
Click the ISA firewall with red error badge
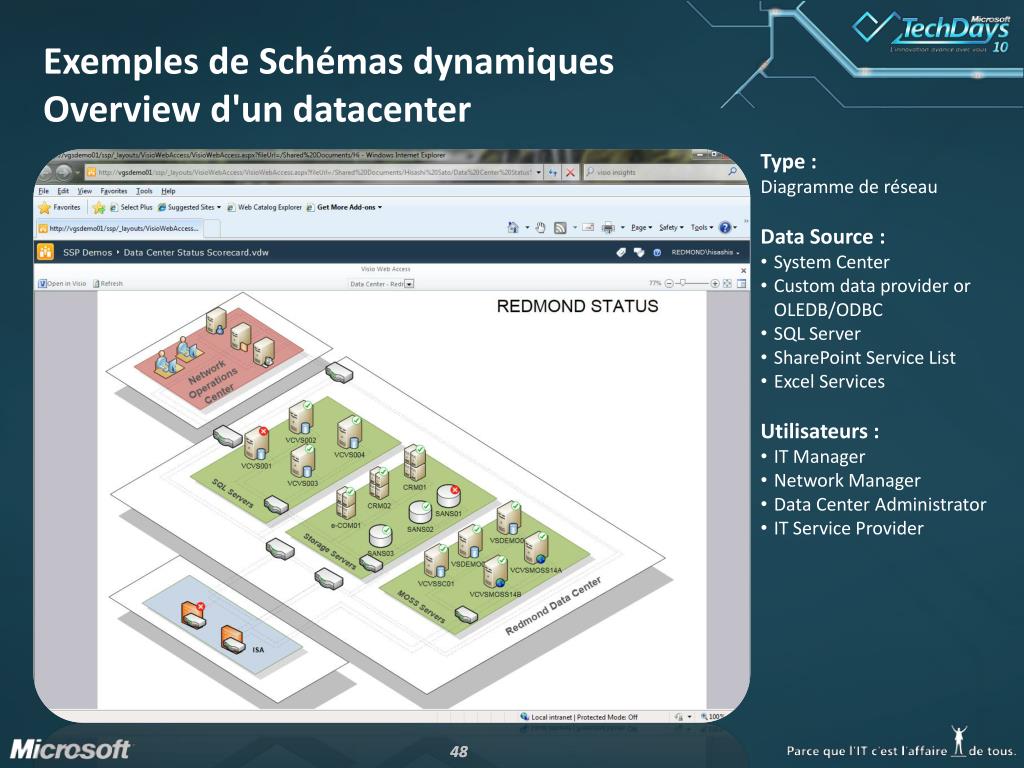click(193, 615)
